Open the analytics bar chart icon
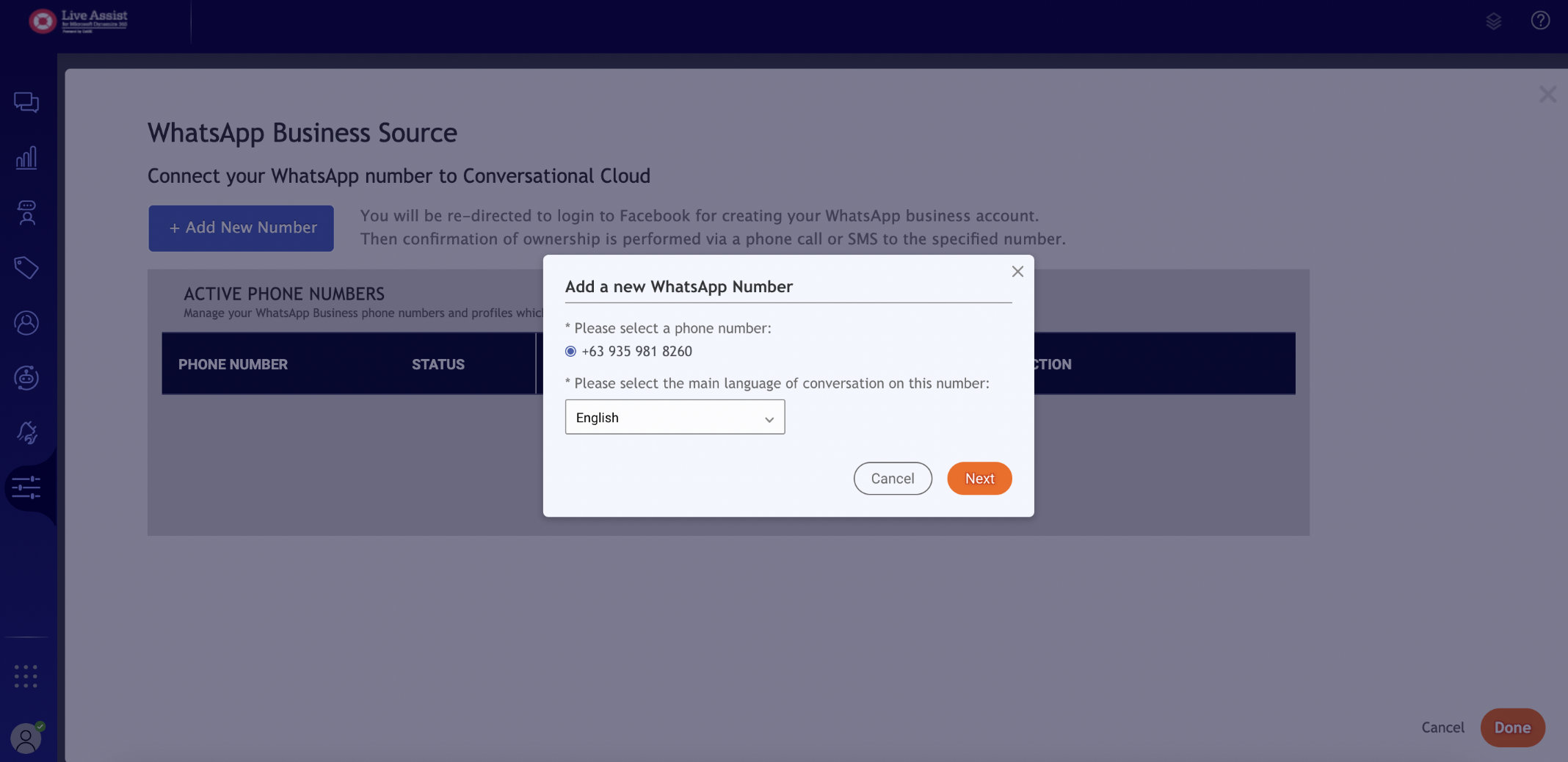Screen dimensions: 1568x762 coord(26,157)
